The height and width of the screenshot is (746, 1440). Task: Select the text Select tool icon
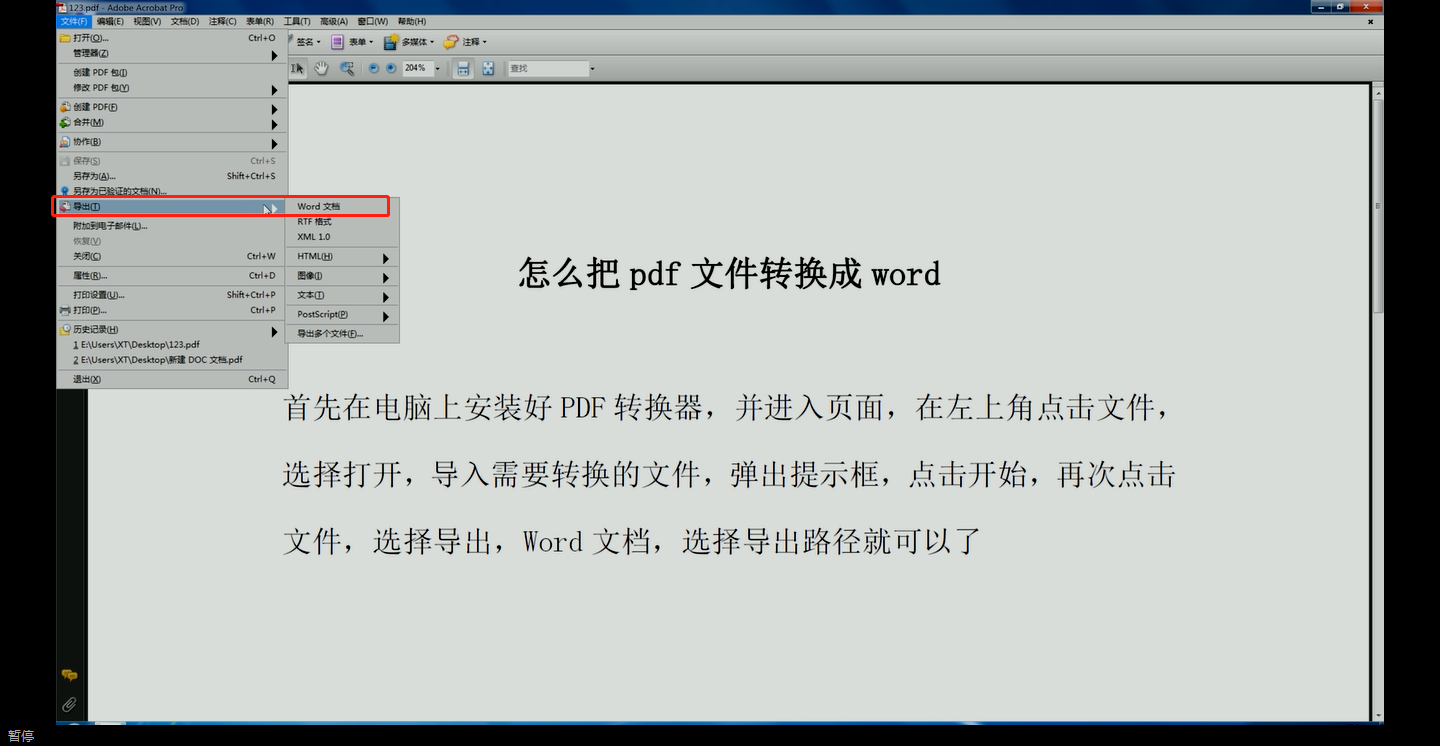click(x=298, y=68)
